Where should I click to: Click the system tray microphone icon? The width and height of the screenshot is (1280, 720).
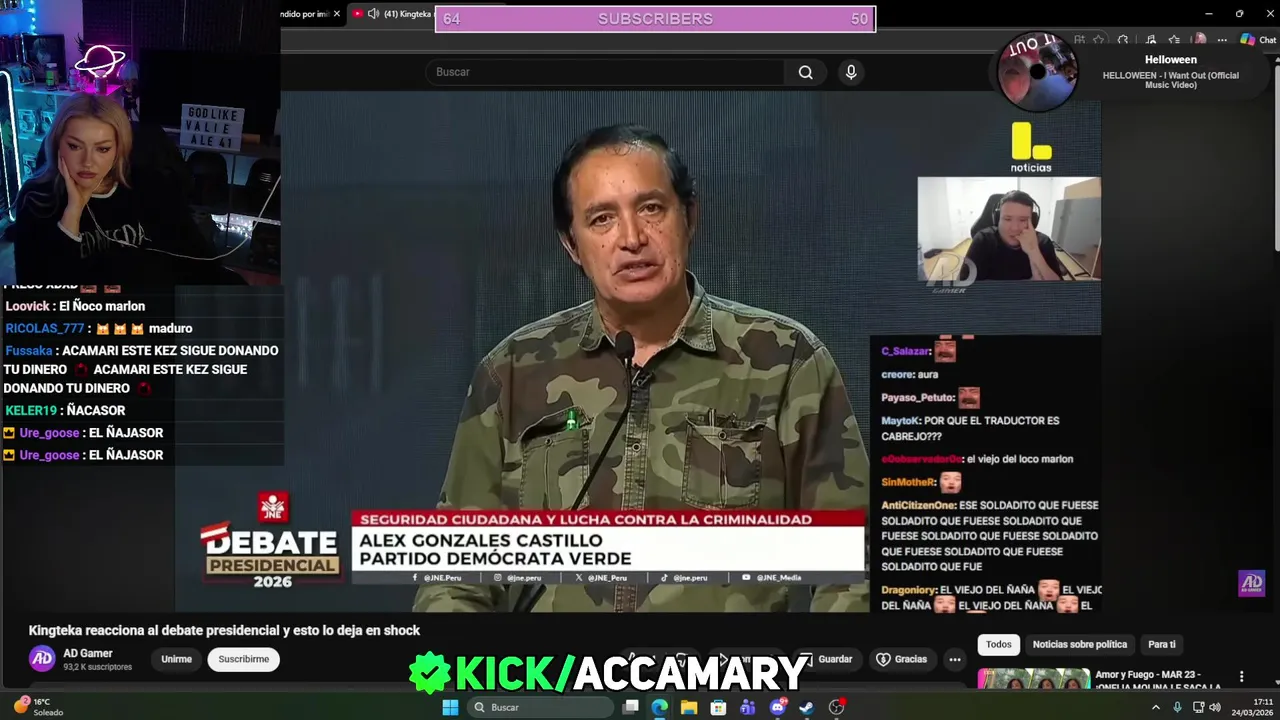1177,707
